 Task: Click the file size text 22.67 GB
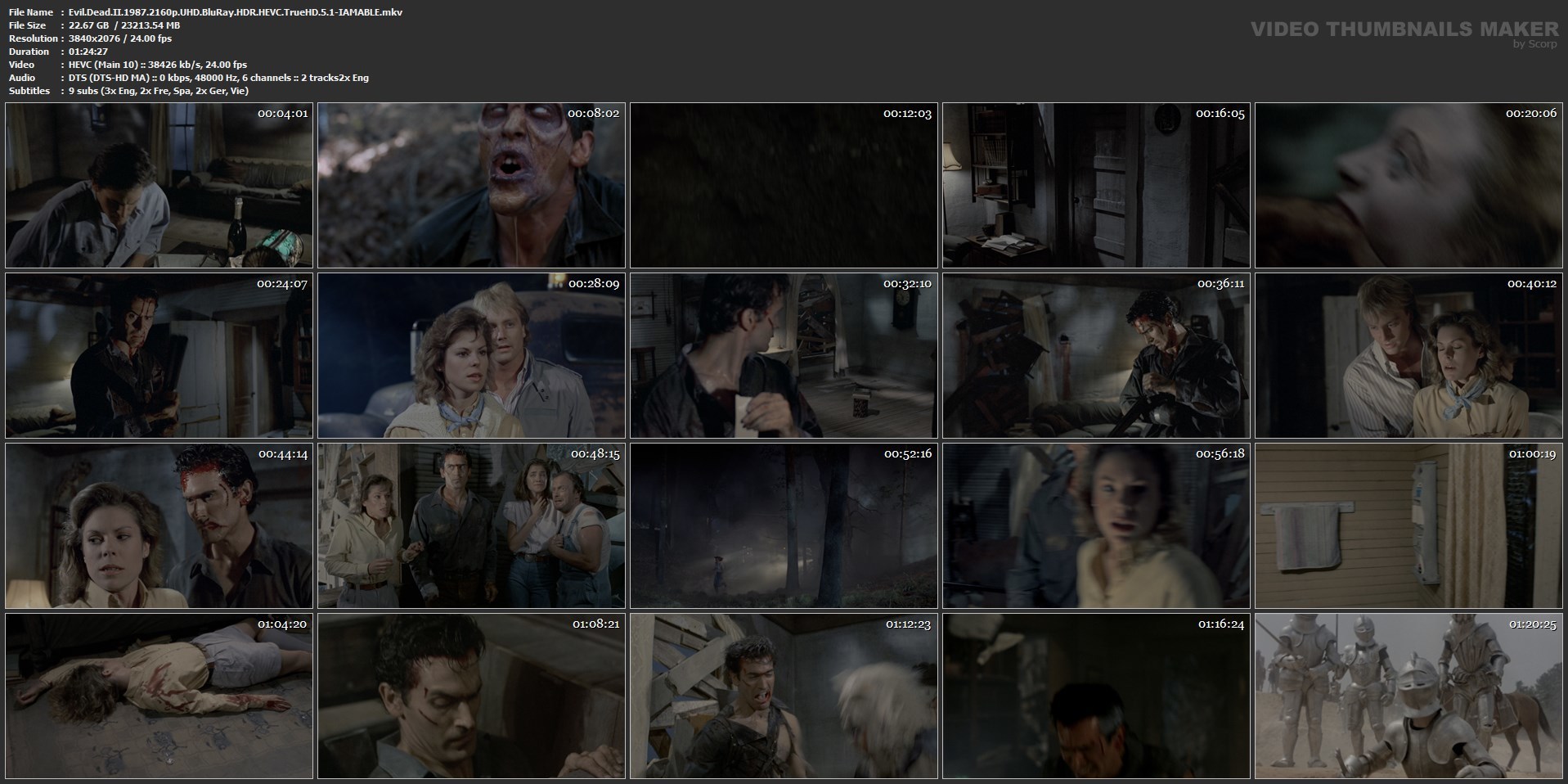(124, 25)
